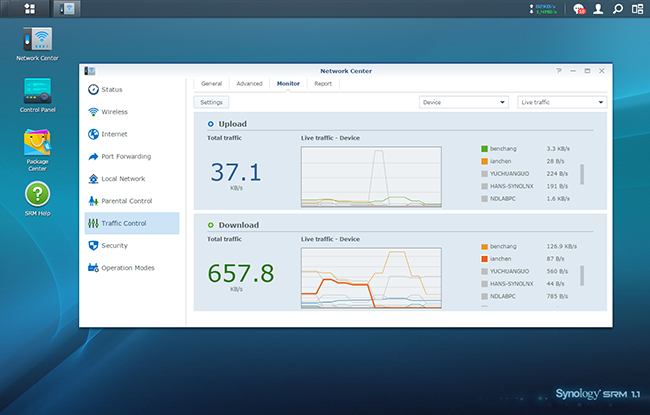Image resolution: width=650 pixels, height=415 pixels.
Task: Launch SRM Help desktop shortcut
Action: click(x=37, y=195)
